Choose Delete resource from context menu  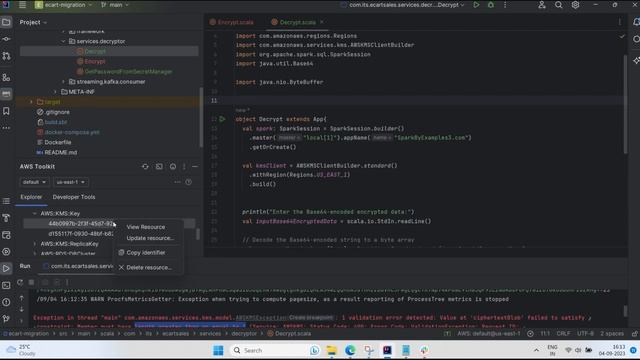click(x=149, y=267)
